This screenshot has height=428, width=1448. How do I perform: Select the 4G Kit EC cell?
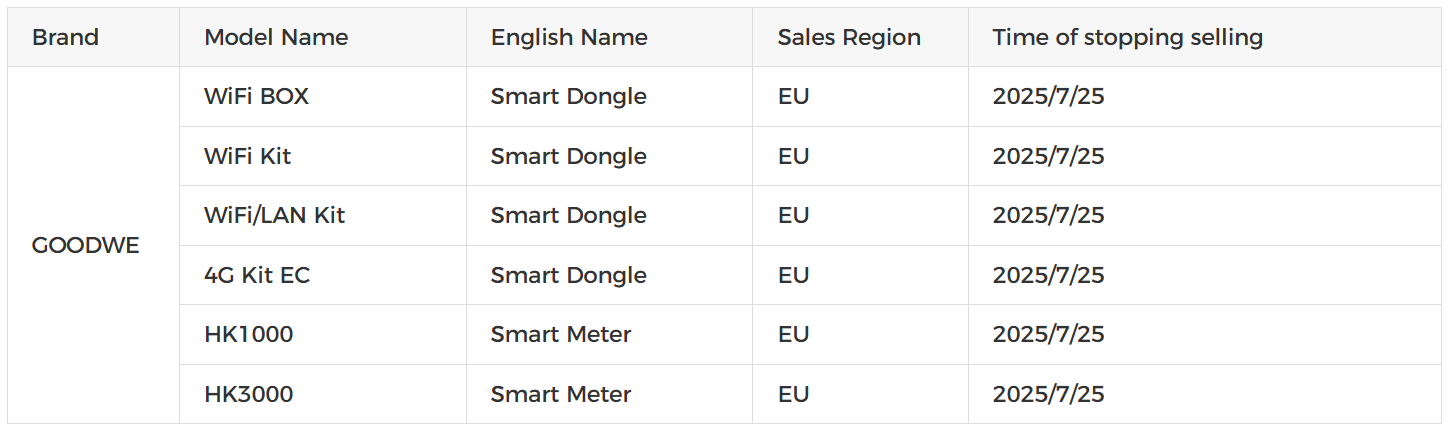[257, 276]
